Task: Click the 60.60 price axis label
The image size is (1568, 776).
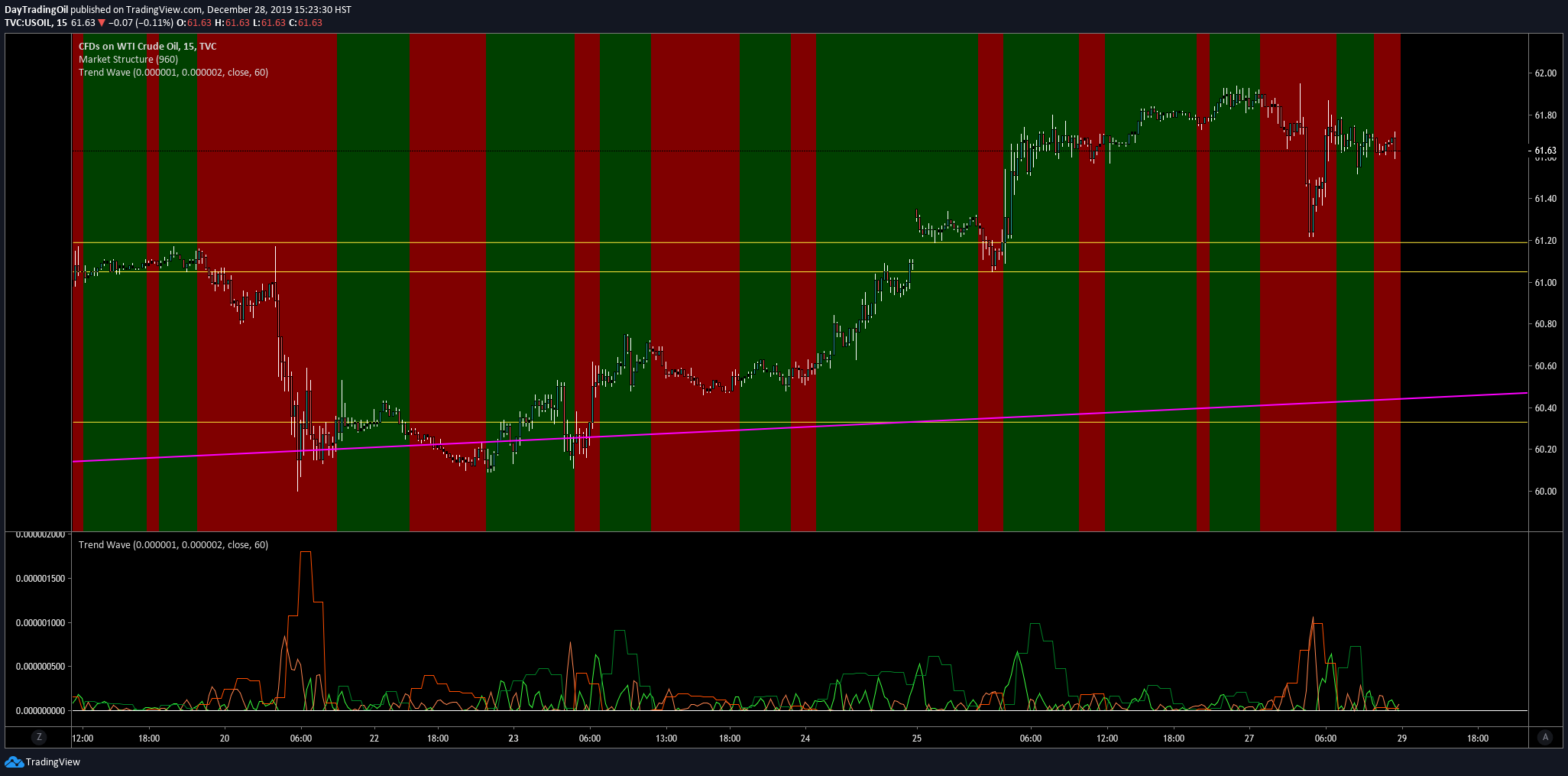Action: [1546, 366]
